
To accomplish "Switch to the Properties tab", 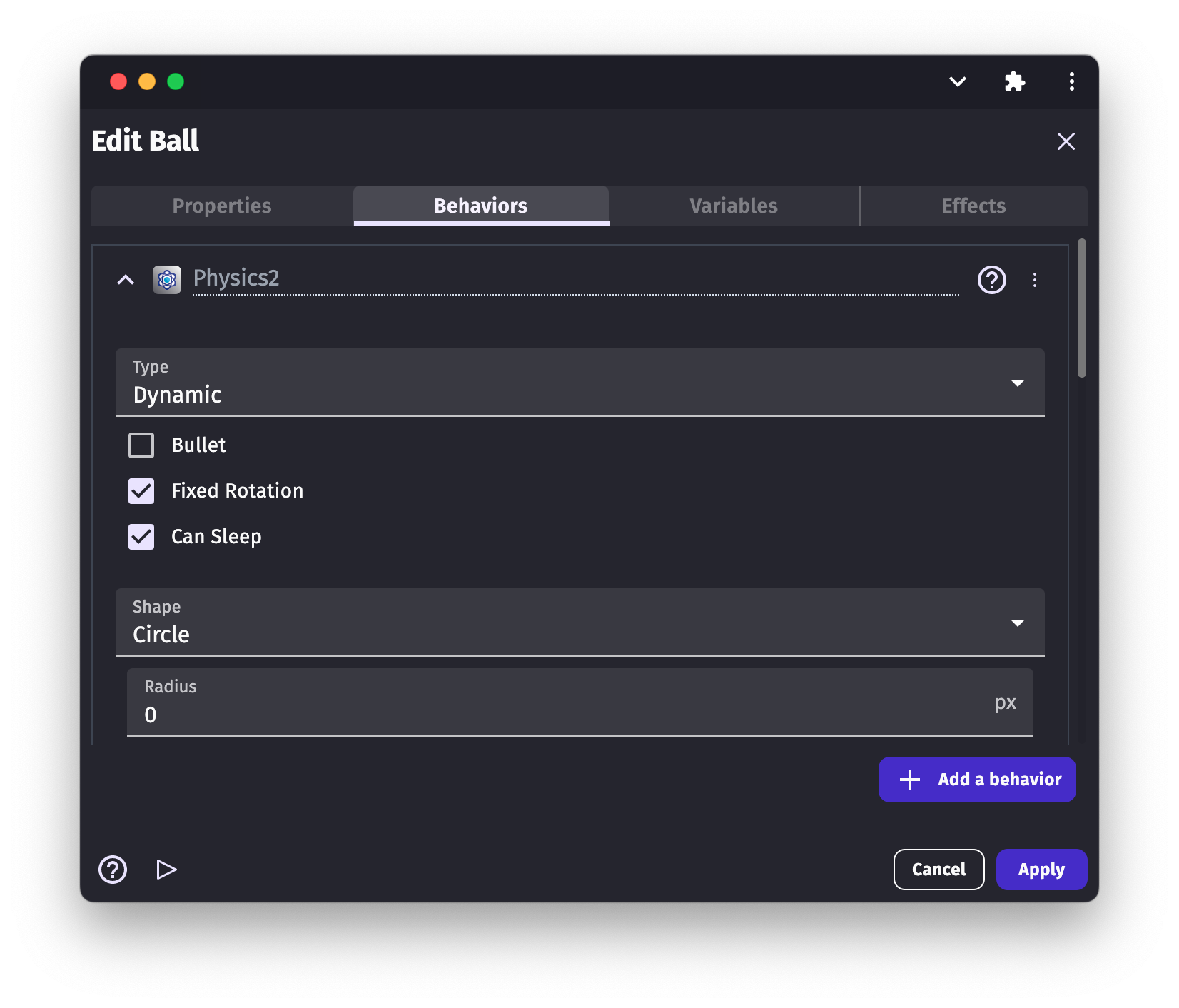I will (x=222, y=206).
